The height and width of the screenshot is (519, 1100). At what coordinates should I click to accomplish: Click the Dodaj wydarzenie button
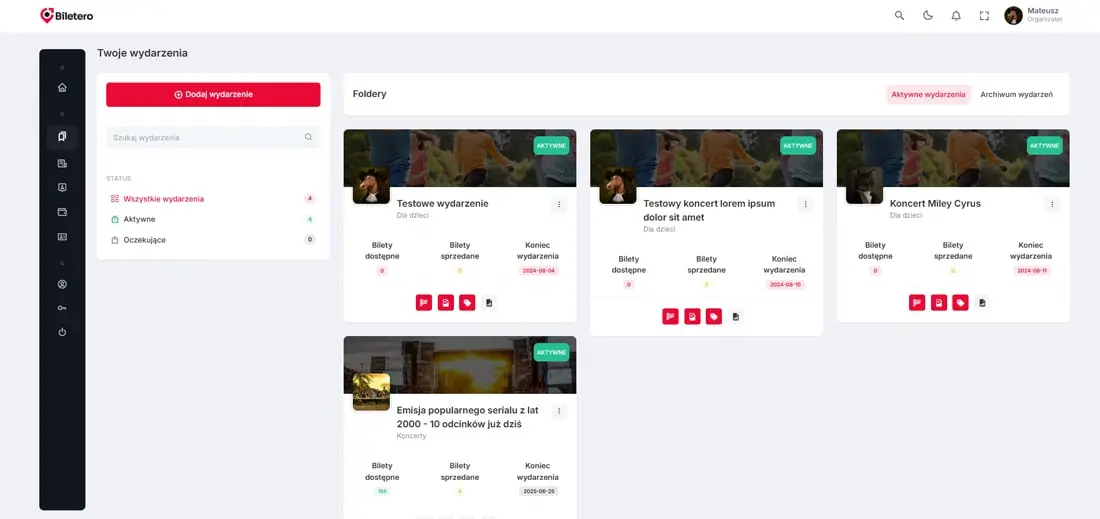pos(213,94)
